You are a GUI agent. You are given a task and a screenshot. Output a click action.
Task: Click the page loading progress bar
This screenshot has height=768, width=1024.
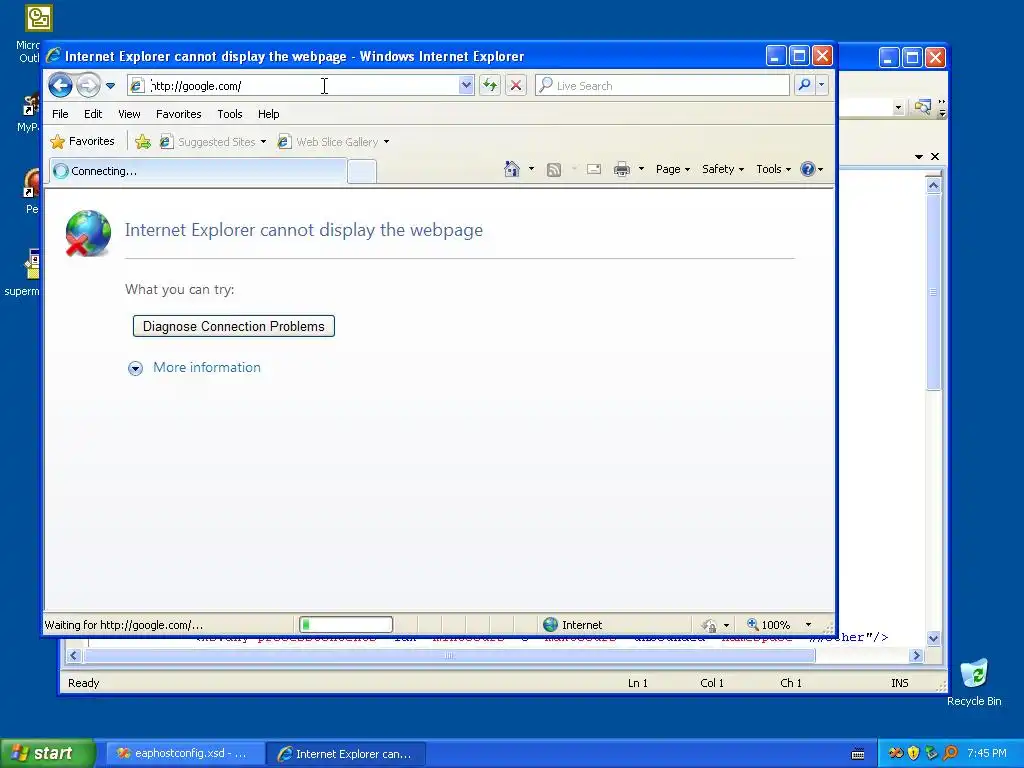pyautogui.click(x=346, y=625)
